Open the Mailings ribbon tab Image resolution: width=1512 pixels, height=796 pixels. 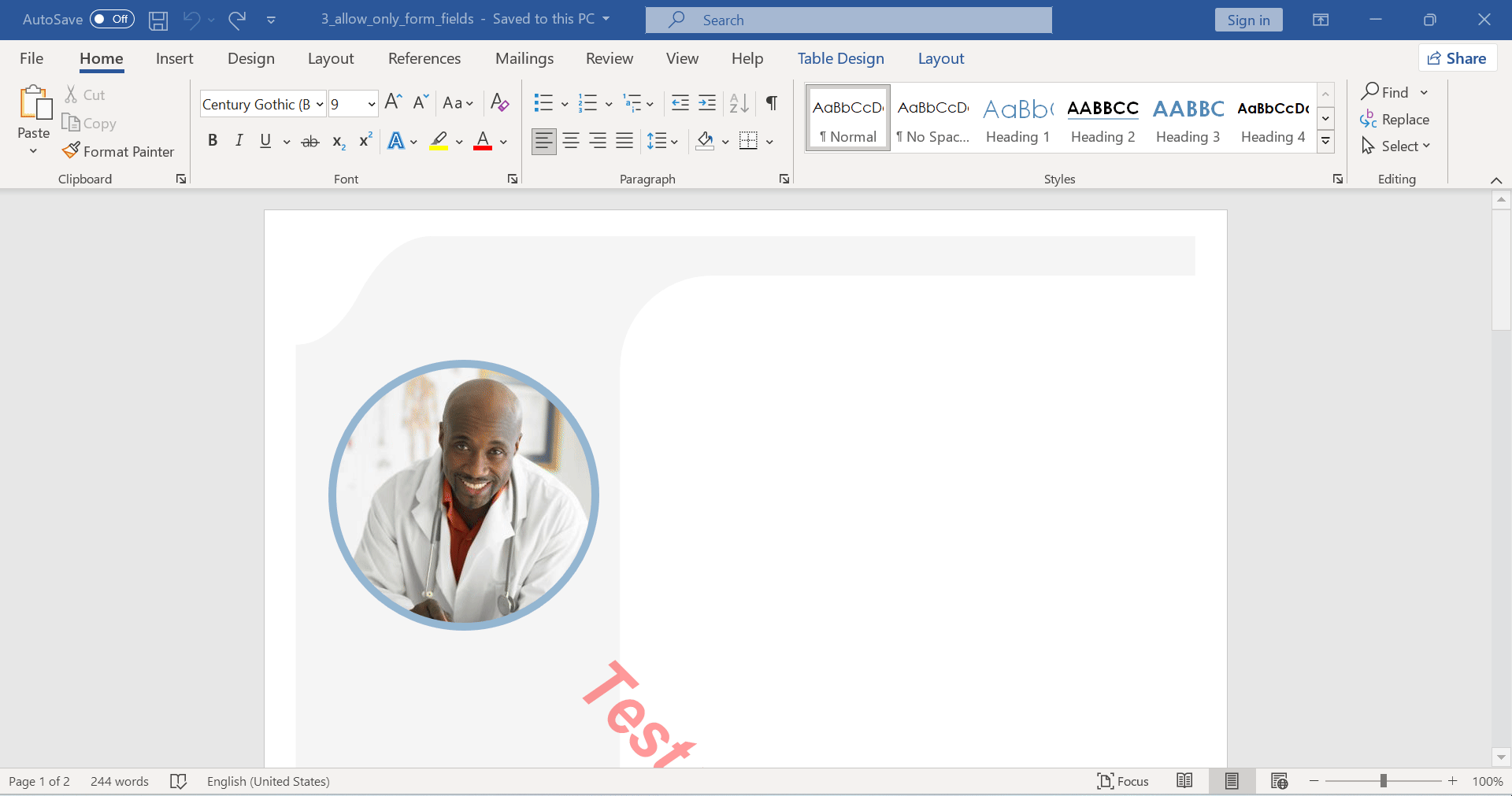[x=524, y=58]
